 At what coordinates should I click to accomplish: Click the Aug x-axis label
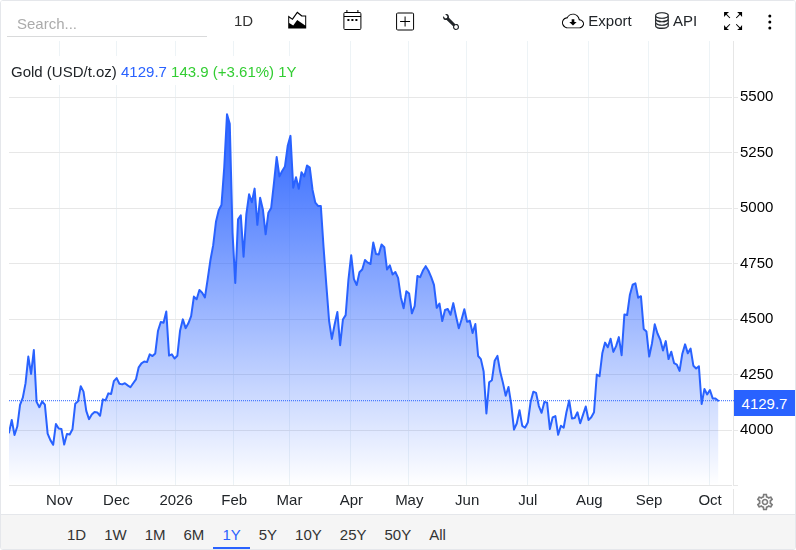point(589,500)
